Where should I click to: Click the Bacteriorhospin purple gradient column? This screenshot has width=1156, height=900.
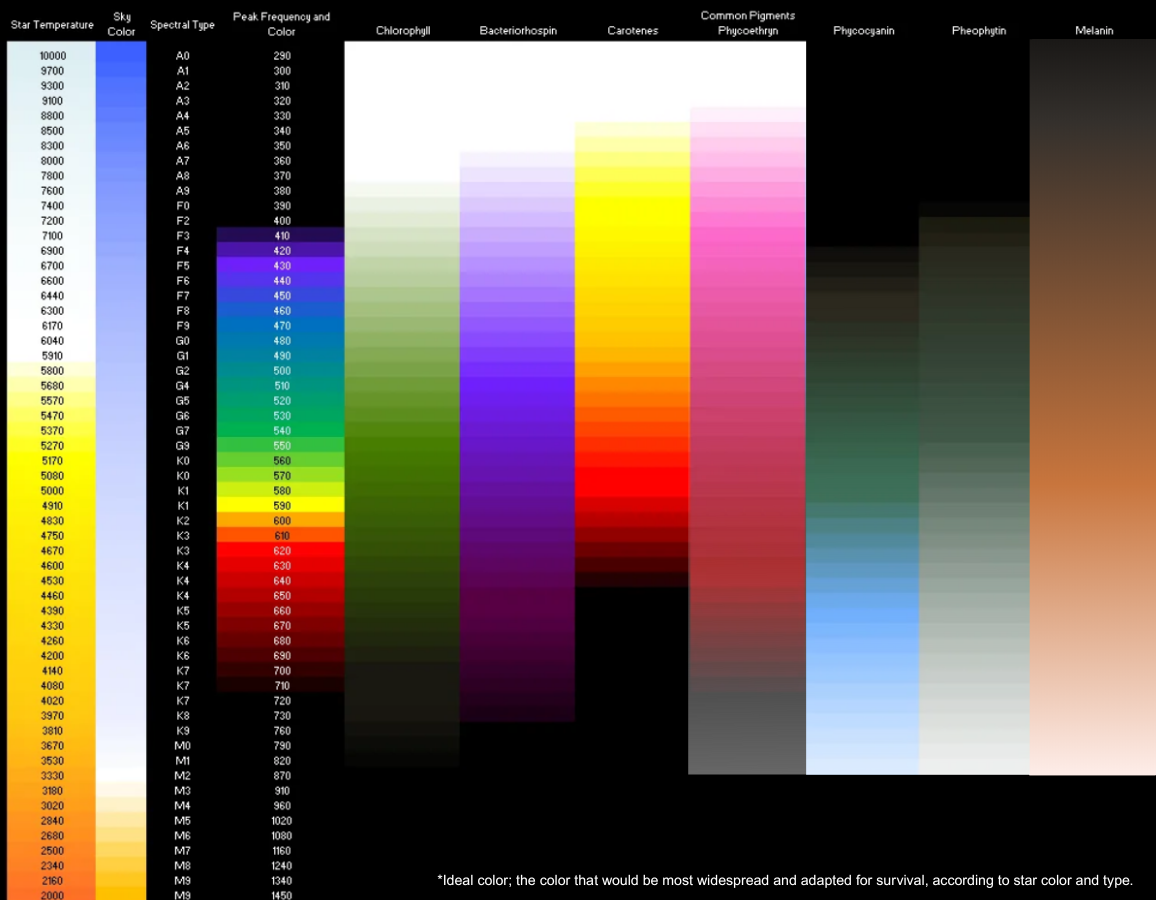517,436
